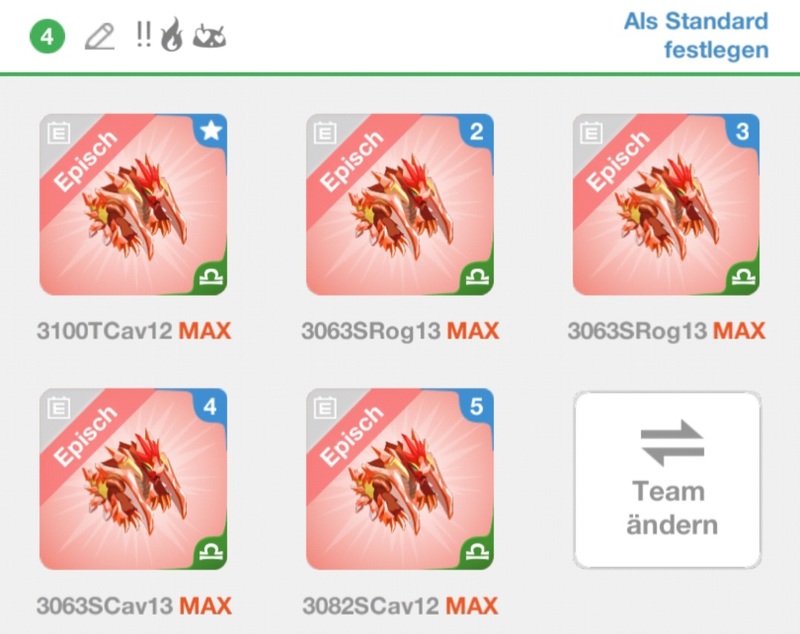
Task: Click the flame emoji icon in the team name
Action: pos(171,35)
